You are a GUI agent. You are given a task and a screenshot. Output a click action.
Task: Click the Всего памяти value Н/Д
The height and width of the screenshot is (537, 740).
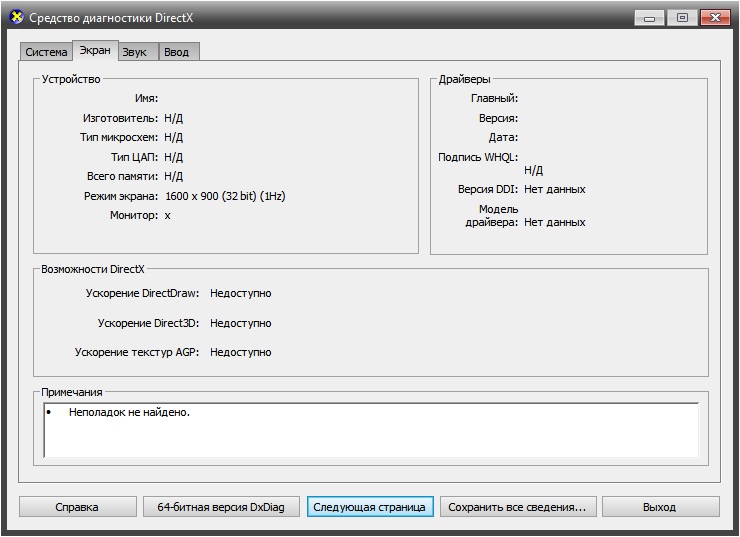(173, 176)
